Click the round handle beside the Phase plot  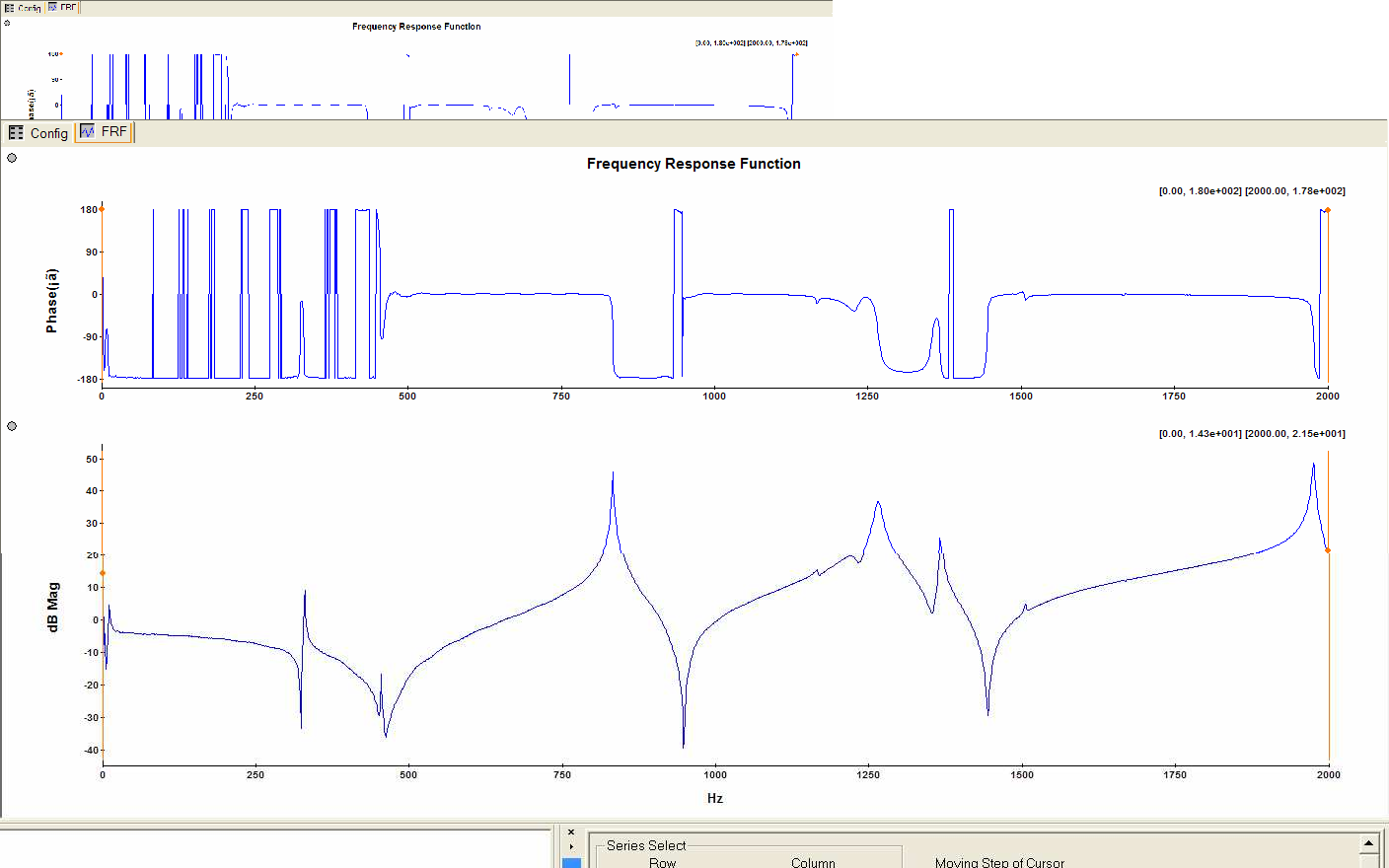tap(12, 158)
